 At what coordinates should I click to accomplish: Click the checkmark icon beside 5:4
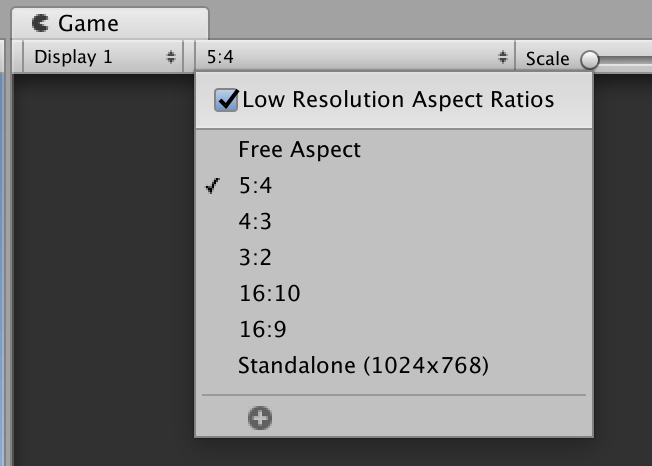click(212, 186)
